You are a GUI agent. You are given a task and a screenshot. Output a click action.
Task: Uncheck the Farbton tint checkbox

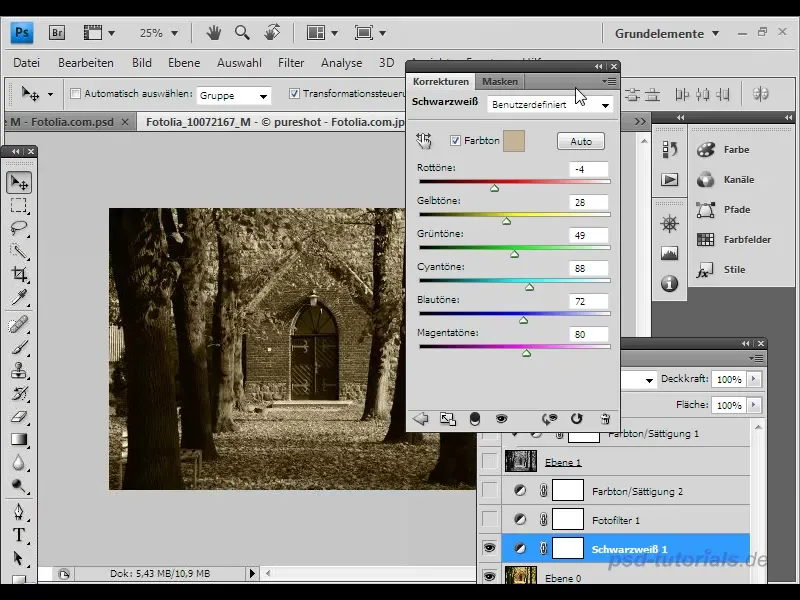[455, 141]
